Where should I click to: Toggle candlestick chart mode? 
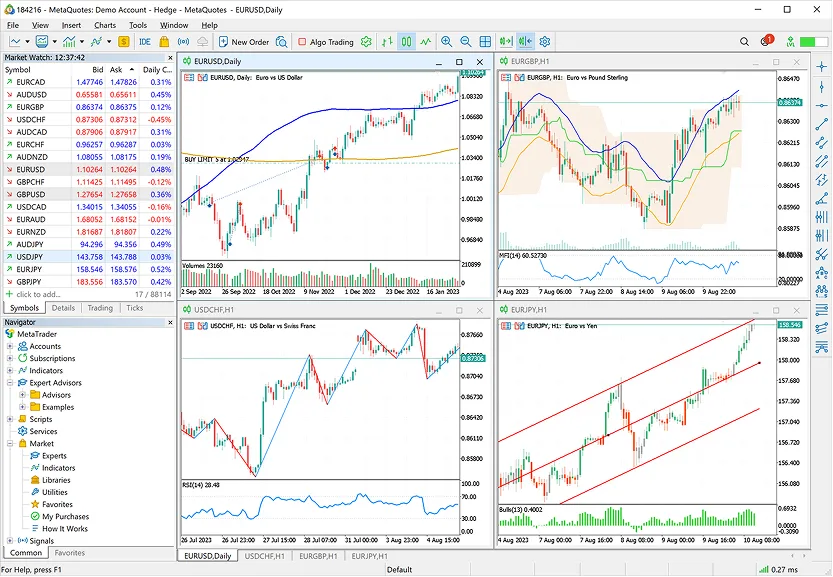[x=406, y=41]
